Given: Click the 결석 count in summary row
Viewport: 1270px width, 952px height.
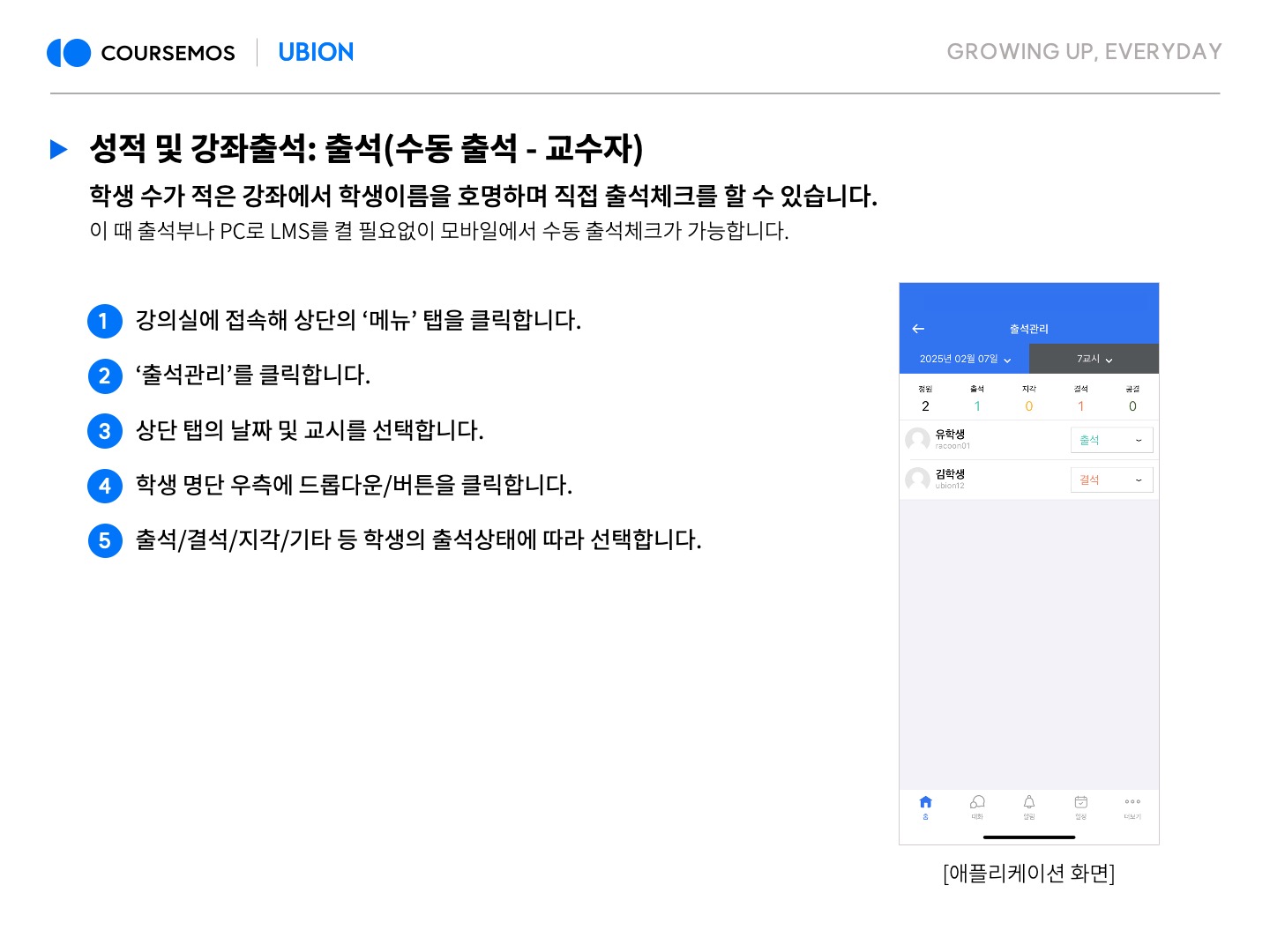Looking at the screenshot, I should (x=1080, y=406).
